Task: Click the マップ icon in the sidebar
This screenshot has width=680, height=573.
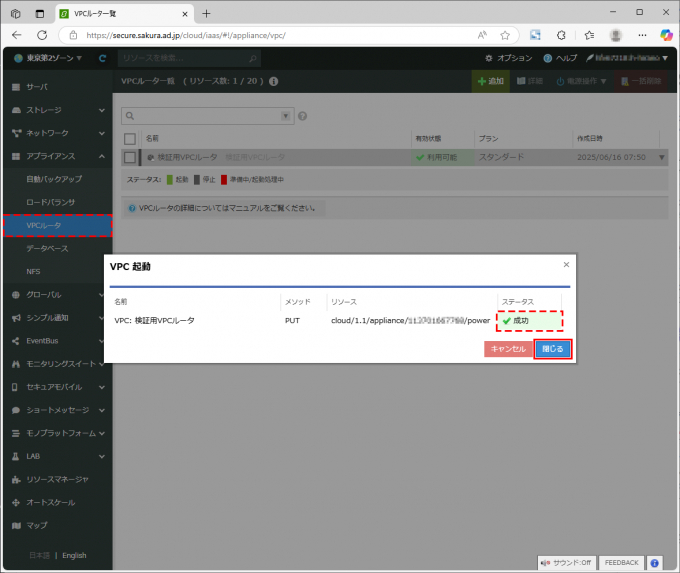Action: (x=16, y=526)
